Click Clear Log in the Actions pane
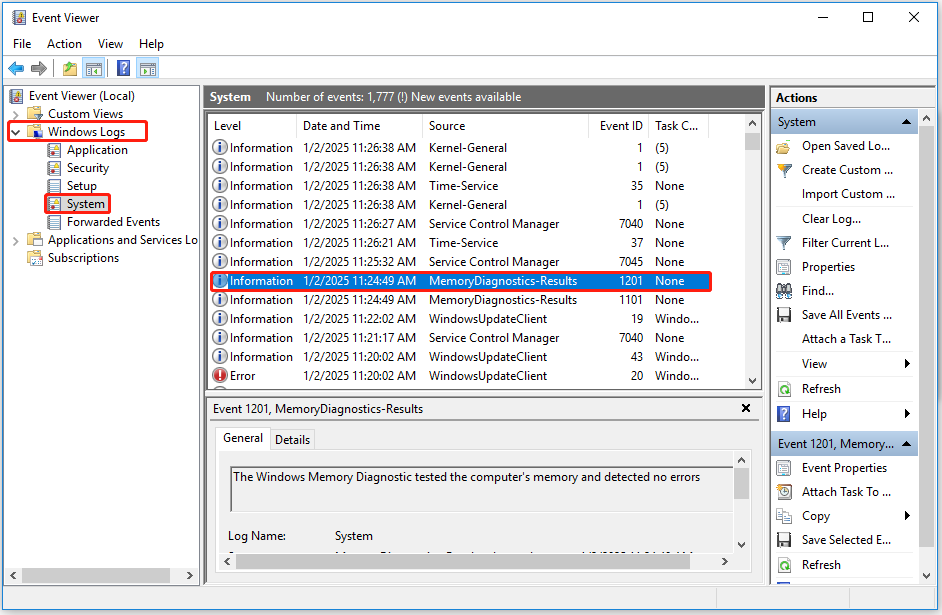 [x=828, y=218]
